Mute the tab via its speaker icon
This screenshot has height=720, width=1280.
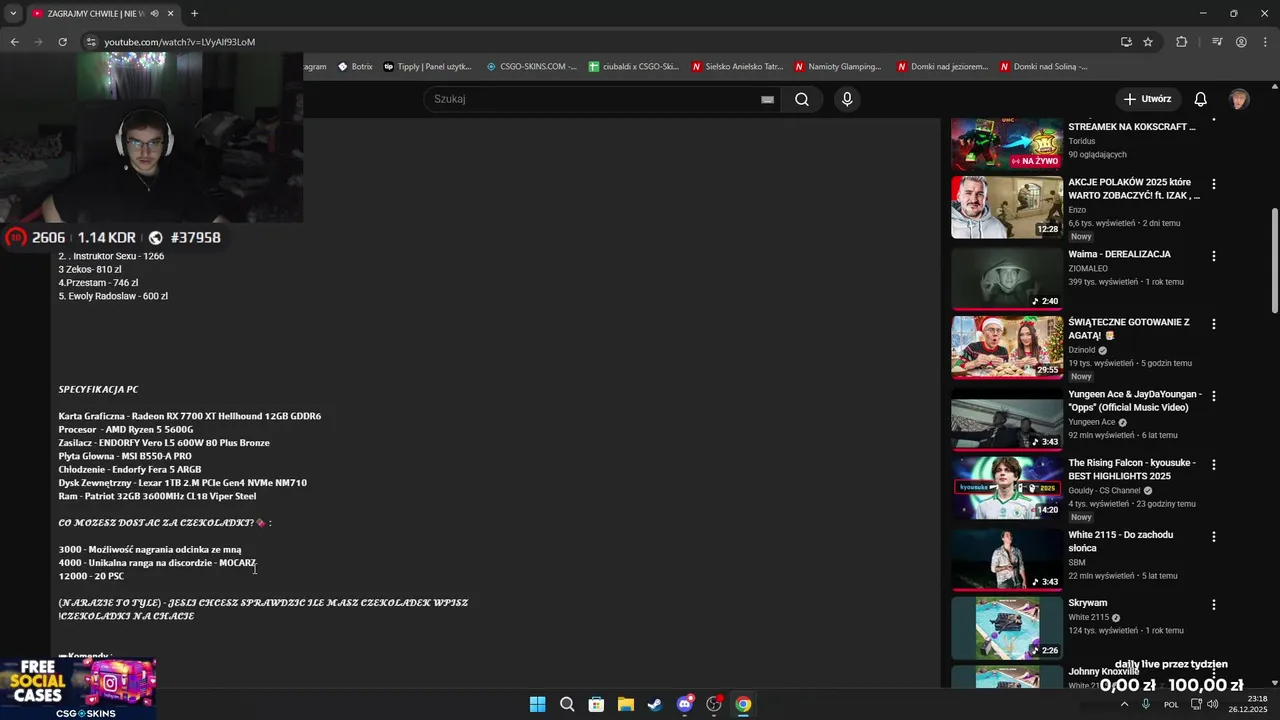pyautogui.click(x=154, y=13)
